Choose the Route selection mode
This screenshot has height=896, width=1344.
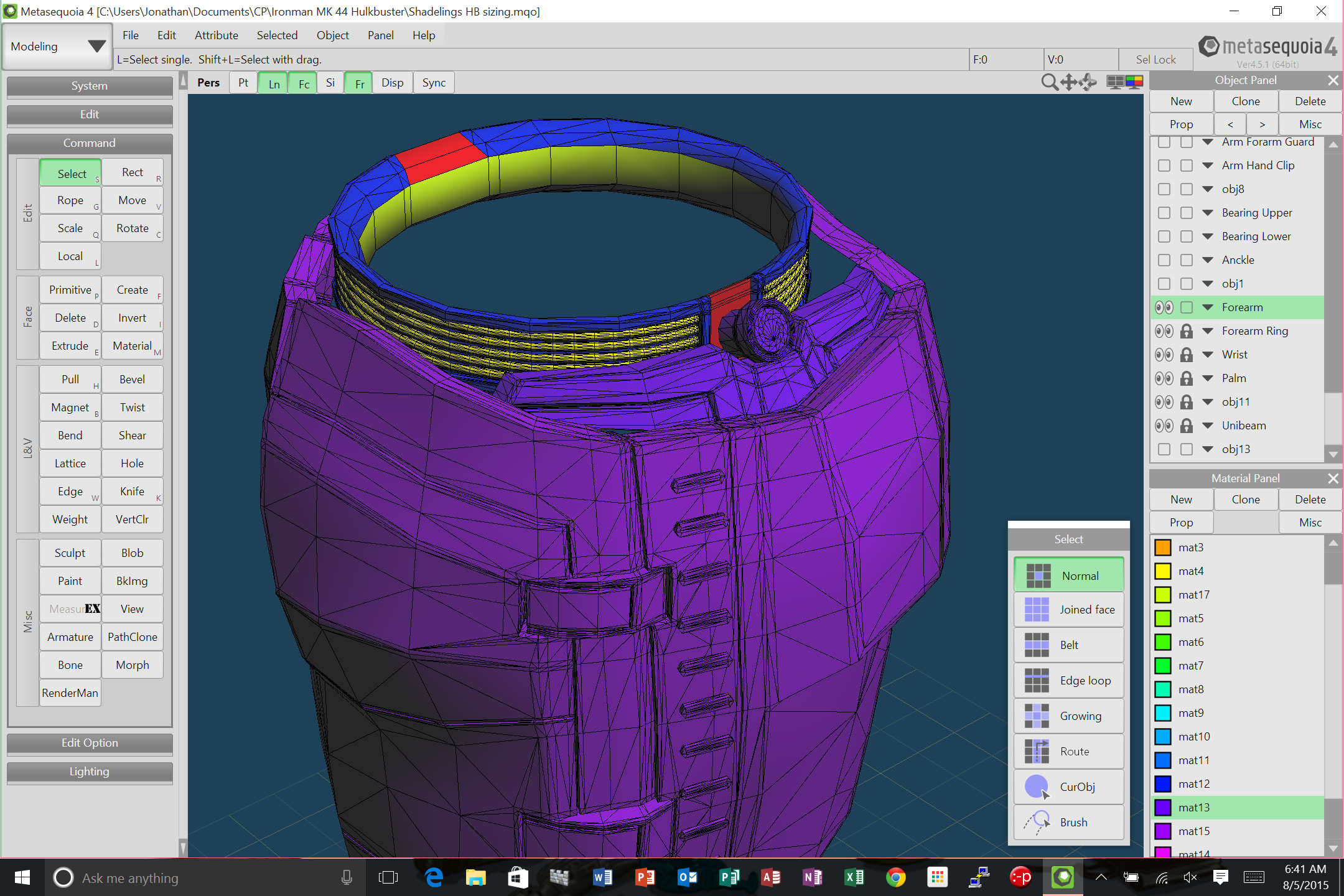pos(1068,752)
